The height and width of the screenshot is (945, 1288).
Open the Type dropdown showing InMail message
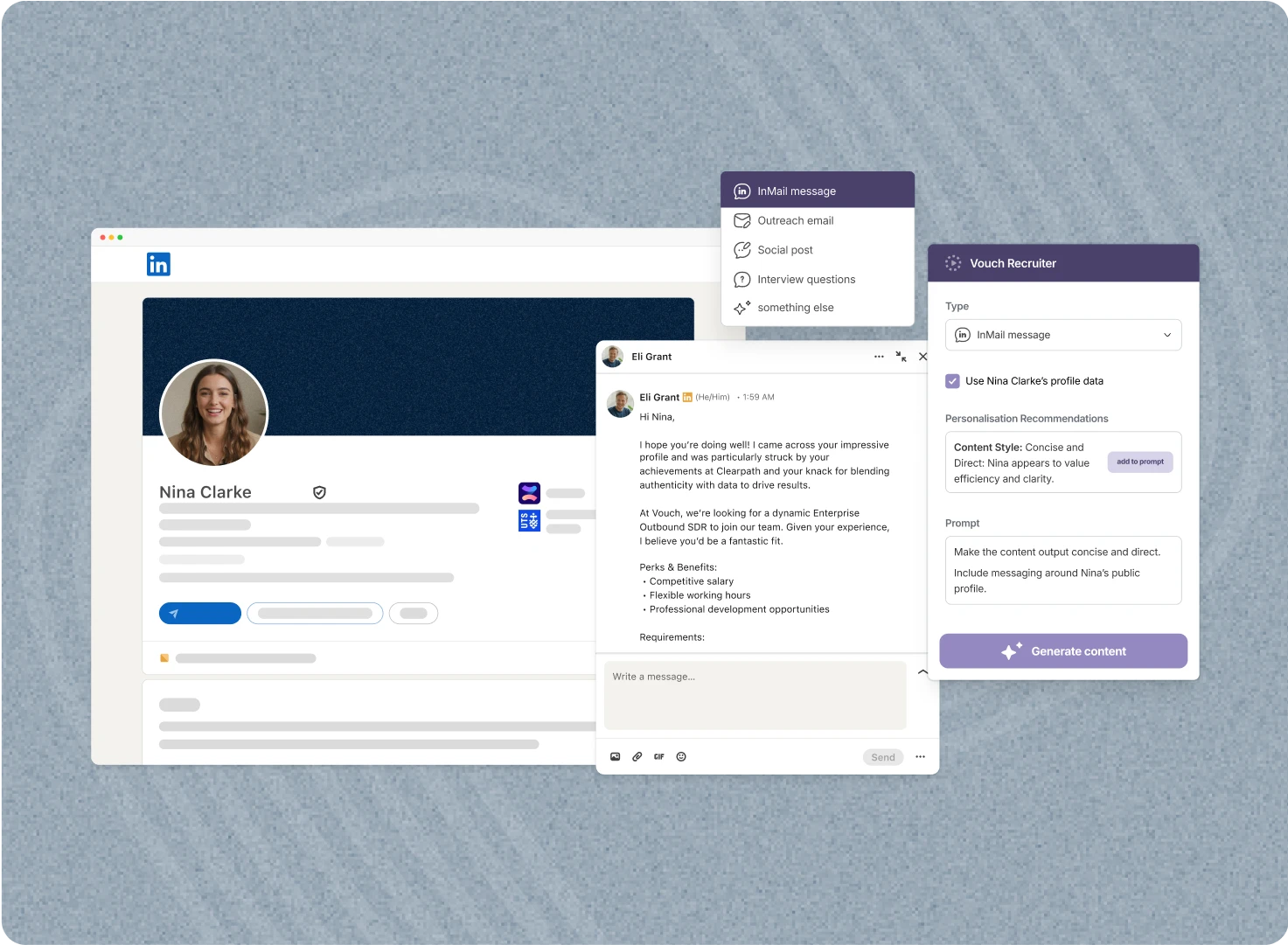click(1063, 335)
